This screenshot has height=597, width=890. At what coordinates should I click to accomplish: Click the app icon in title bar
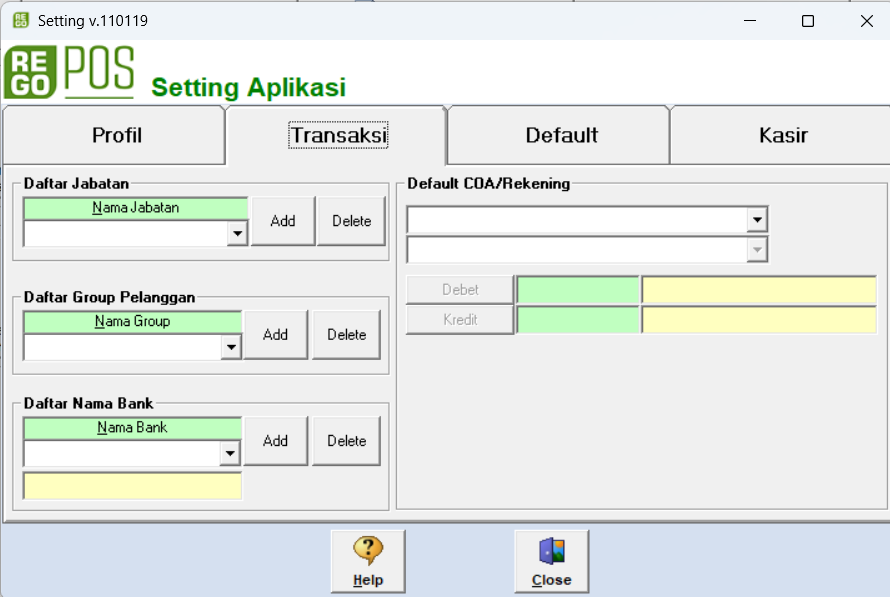(20, 20)
